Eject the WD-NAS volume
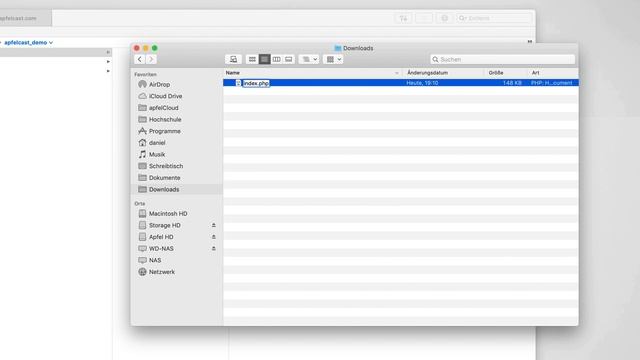This screenshot has height=360, width=640. coord(213,249)
